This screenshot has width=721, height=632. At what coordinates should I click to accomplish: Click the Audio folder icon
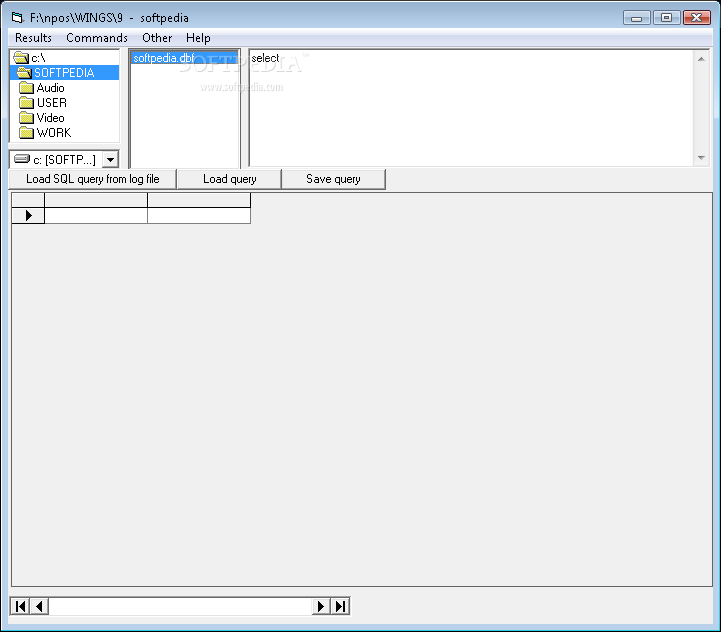pyautogui.click(x=26, y=88)
